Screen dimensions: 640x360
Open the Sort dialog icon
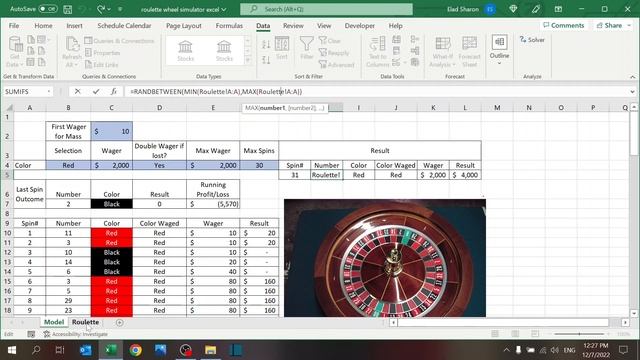pyautogui.click(x=282, y=48)
